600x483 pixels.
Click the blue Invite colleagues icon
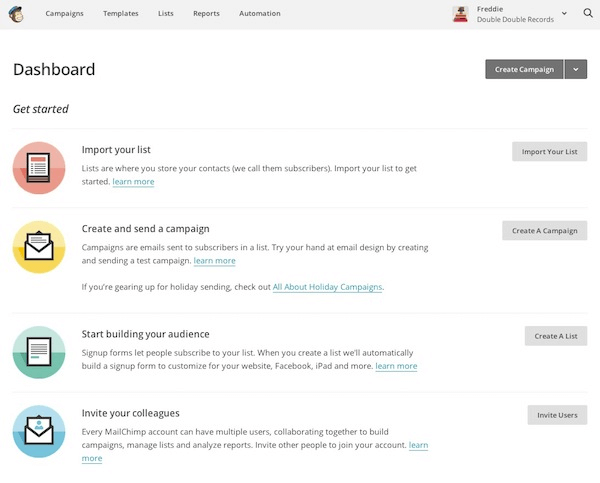click(x=39, y=431)
